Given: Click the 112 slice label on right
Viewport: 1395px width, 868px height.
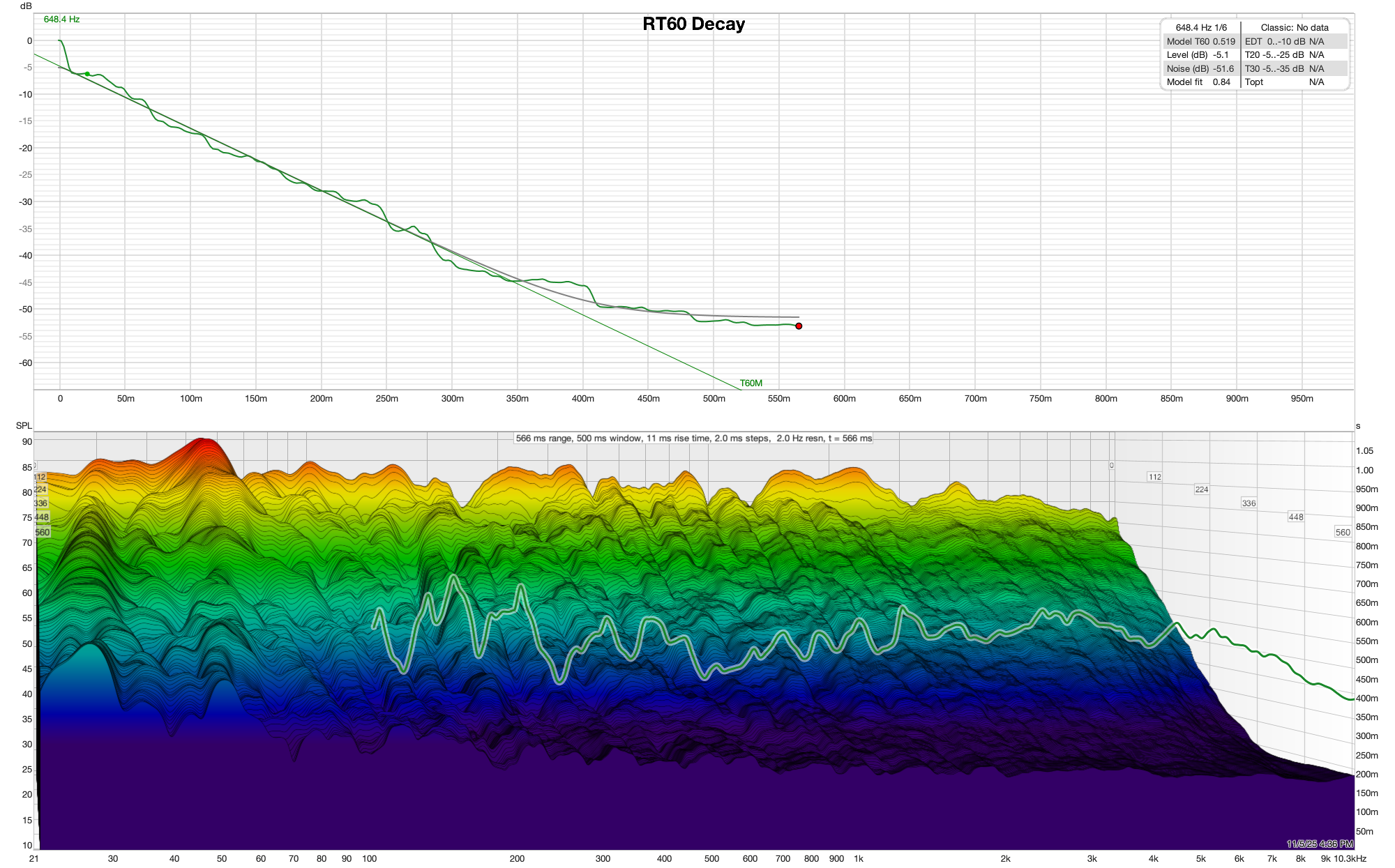Looking at the screenshot, I should [x=1154, y=477].
